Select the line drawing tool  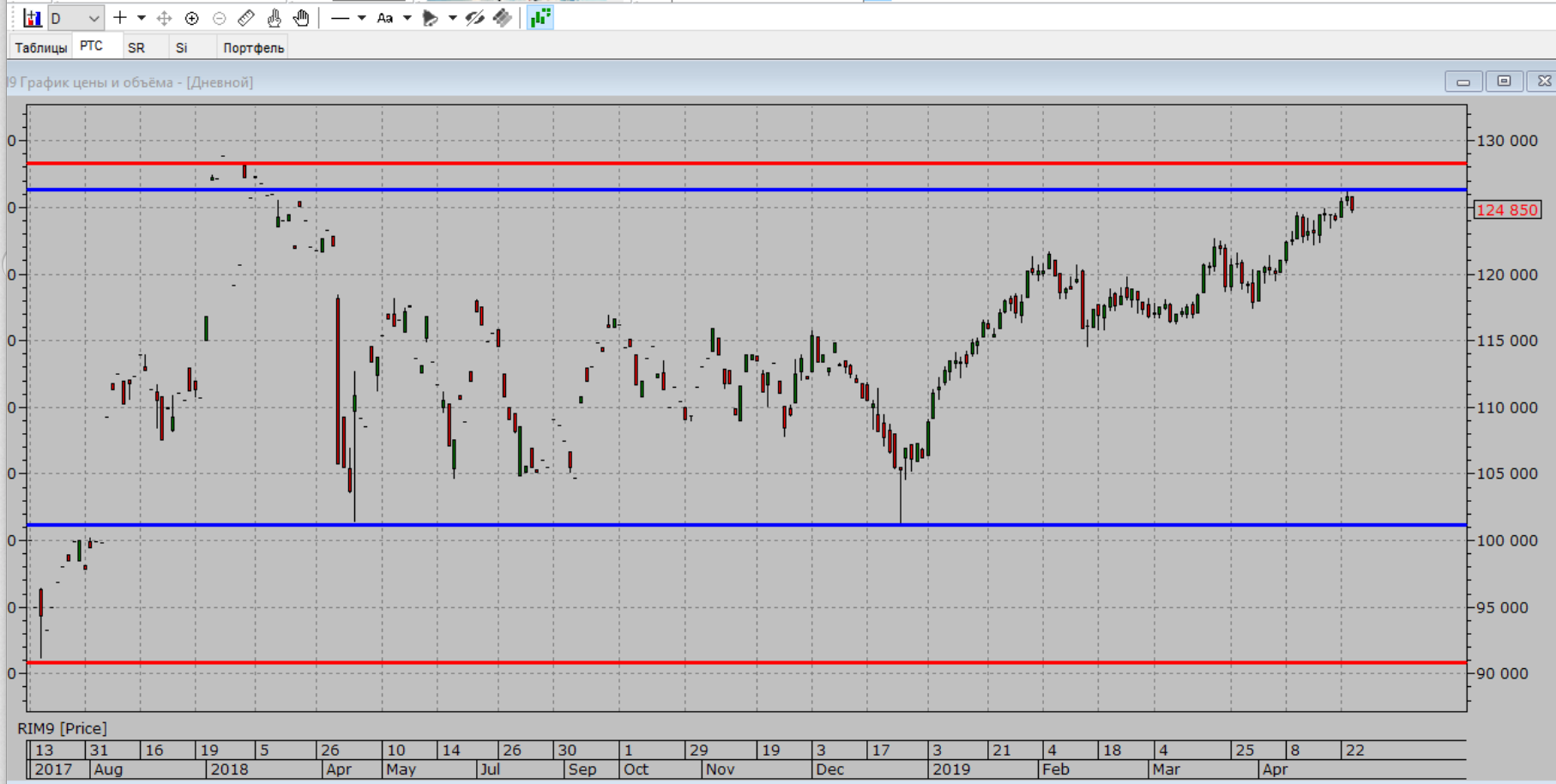click(341, 18)
